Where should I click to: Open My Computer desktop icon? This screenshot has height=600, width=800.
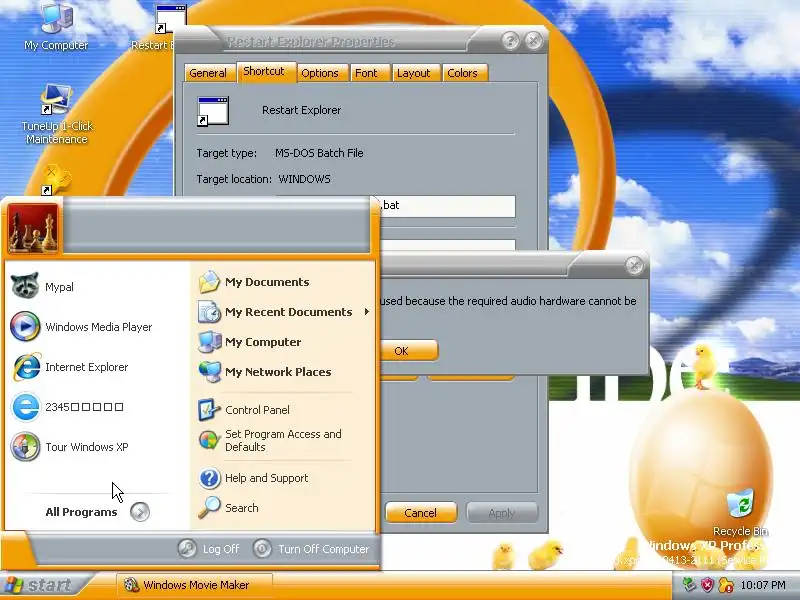tap(56, 26)
